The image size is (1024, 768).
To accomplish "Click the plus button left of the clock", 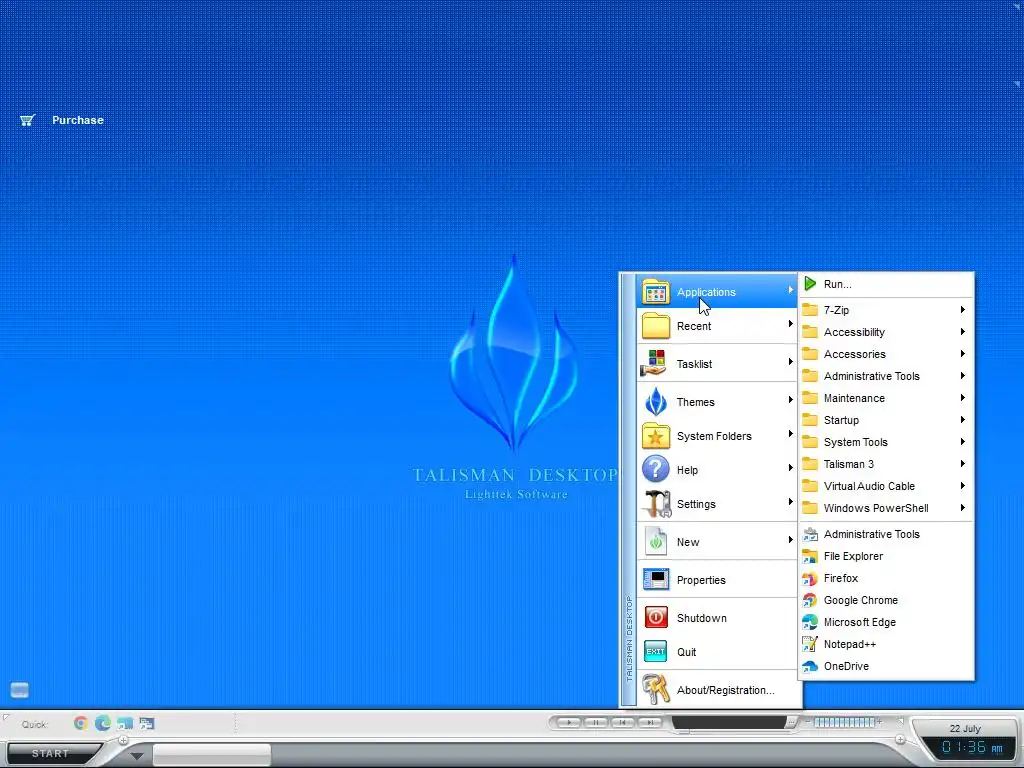I will (x=900, y=739).
